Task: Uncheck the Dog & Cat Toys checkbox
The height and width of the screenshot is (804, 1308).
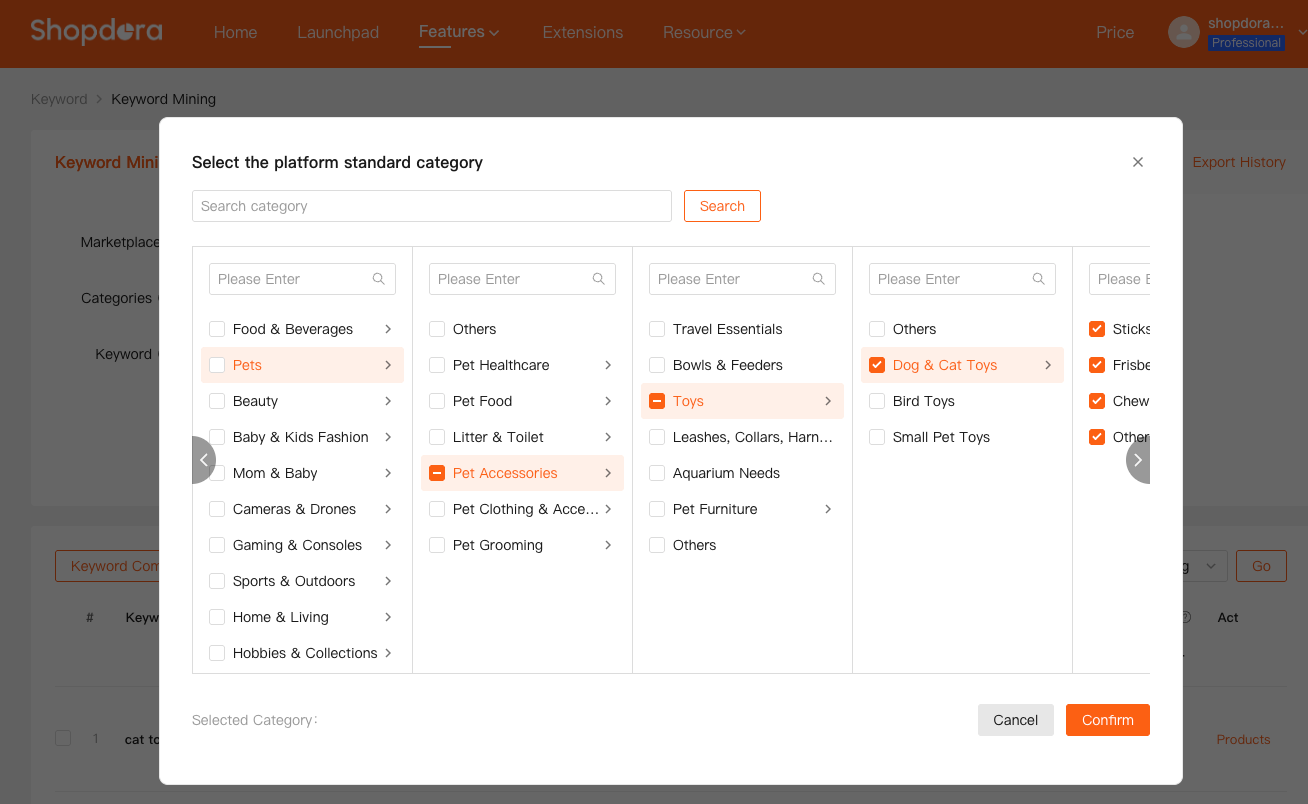Action: pyautogui.click(x=877, y=365)
